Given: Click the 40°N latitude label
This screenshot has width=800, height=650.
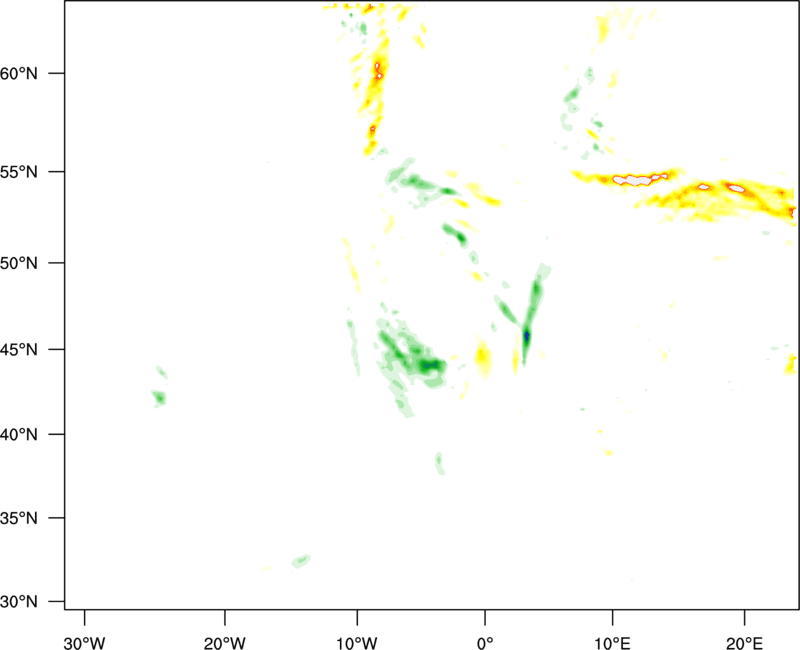Looking at the screenshot, I should [19, 435].
